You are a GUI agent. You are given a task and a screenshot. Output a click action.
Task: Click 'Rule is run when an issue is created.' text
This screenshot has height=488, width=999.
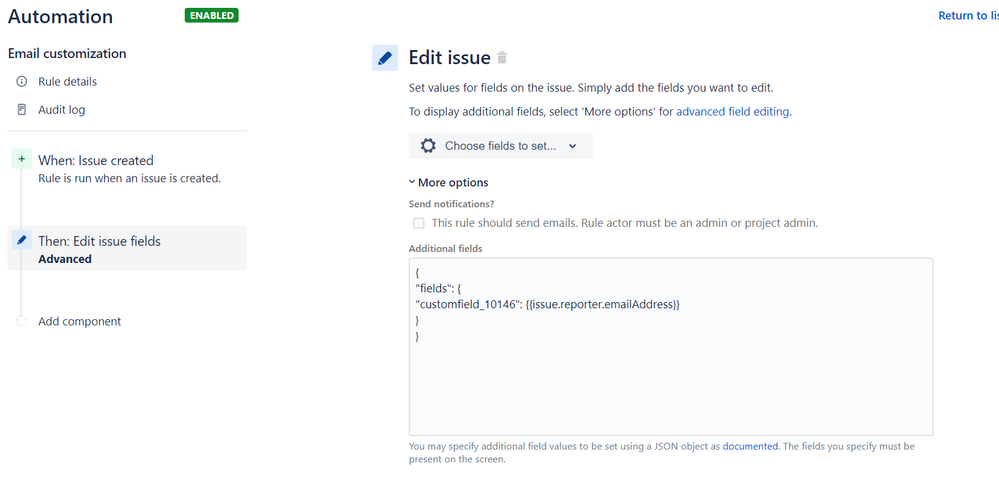(129, 178)
